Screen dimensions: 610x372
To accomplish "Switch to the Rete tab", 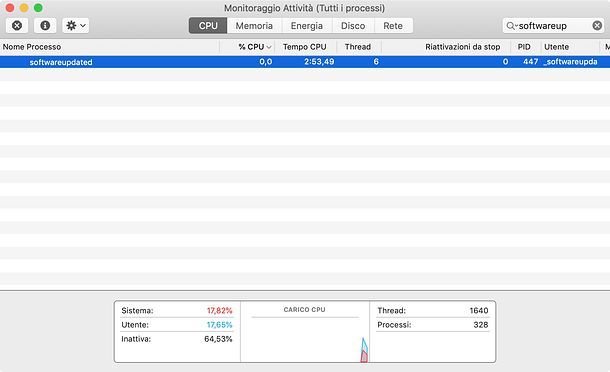I will 393,26.
